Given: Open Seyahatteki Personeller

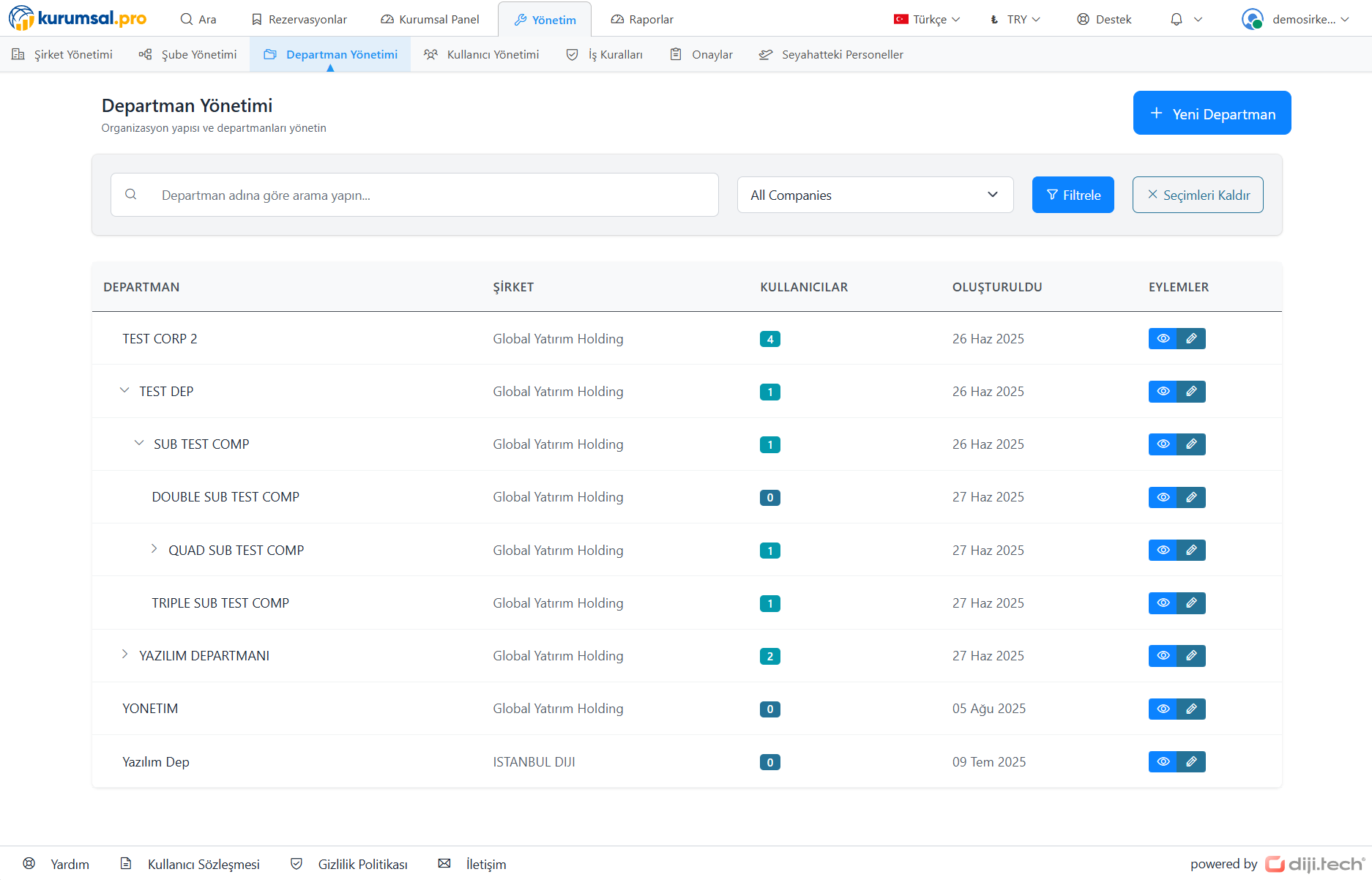Looking at the screenshot, I should pyautogui.click(x=831, y=54).
